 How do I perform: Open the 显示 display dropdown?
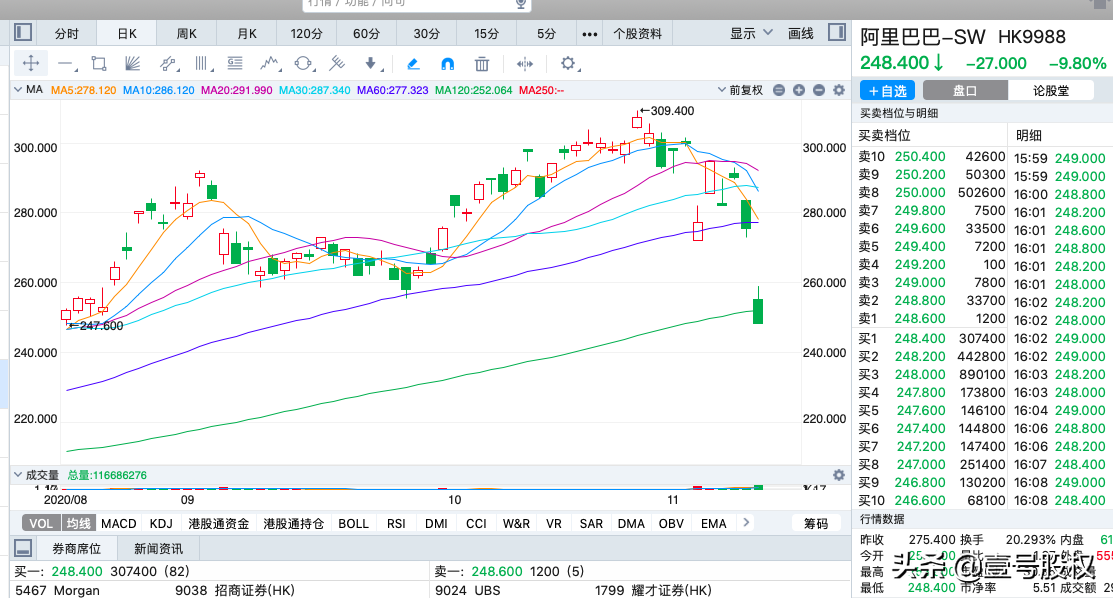751,34
